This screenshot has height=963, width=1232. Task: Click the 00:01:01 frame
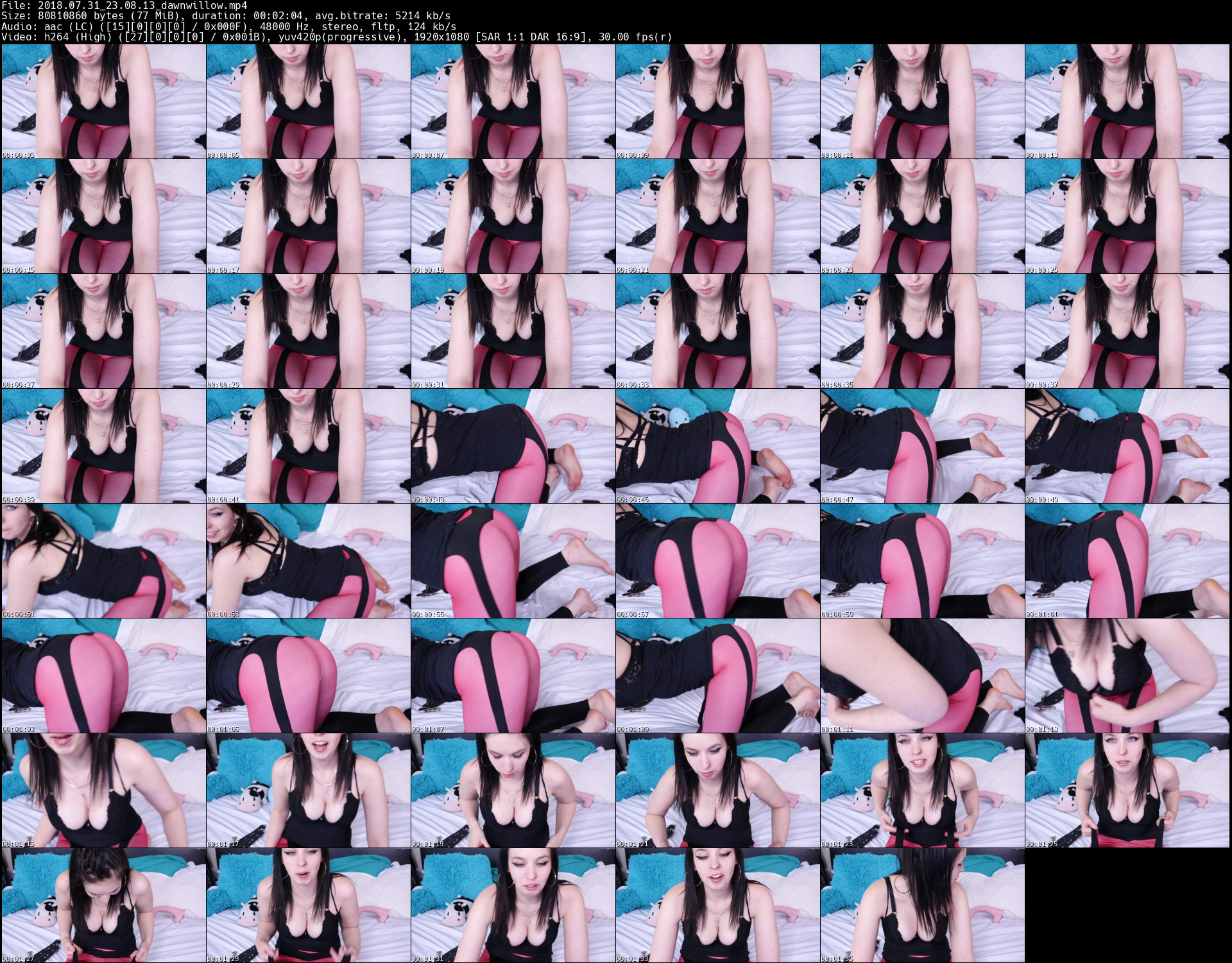pos(1127,561)
